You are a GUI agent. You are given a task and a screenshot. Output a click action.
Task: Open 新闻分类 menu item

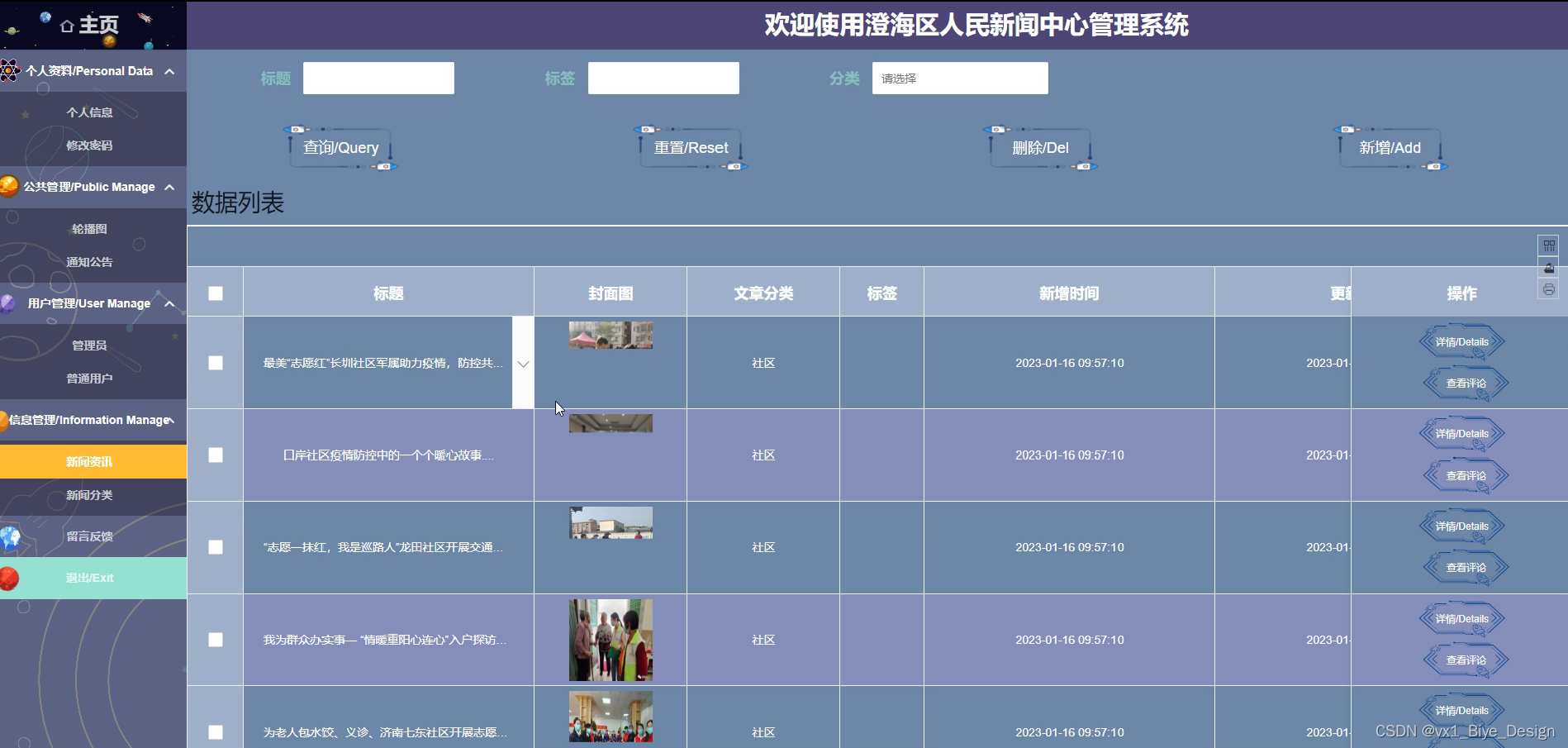(x=90, y=495)
